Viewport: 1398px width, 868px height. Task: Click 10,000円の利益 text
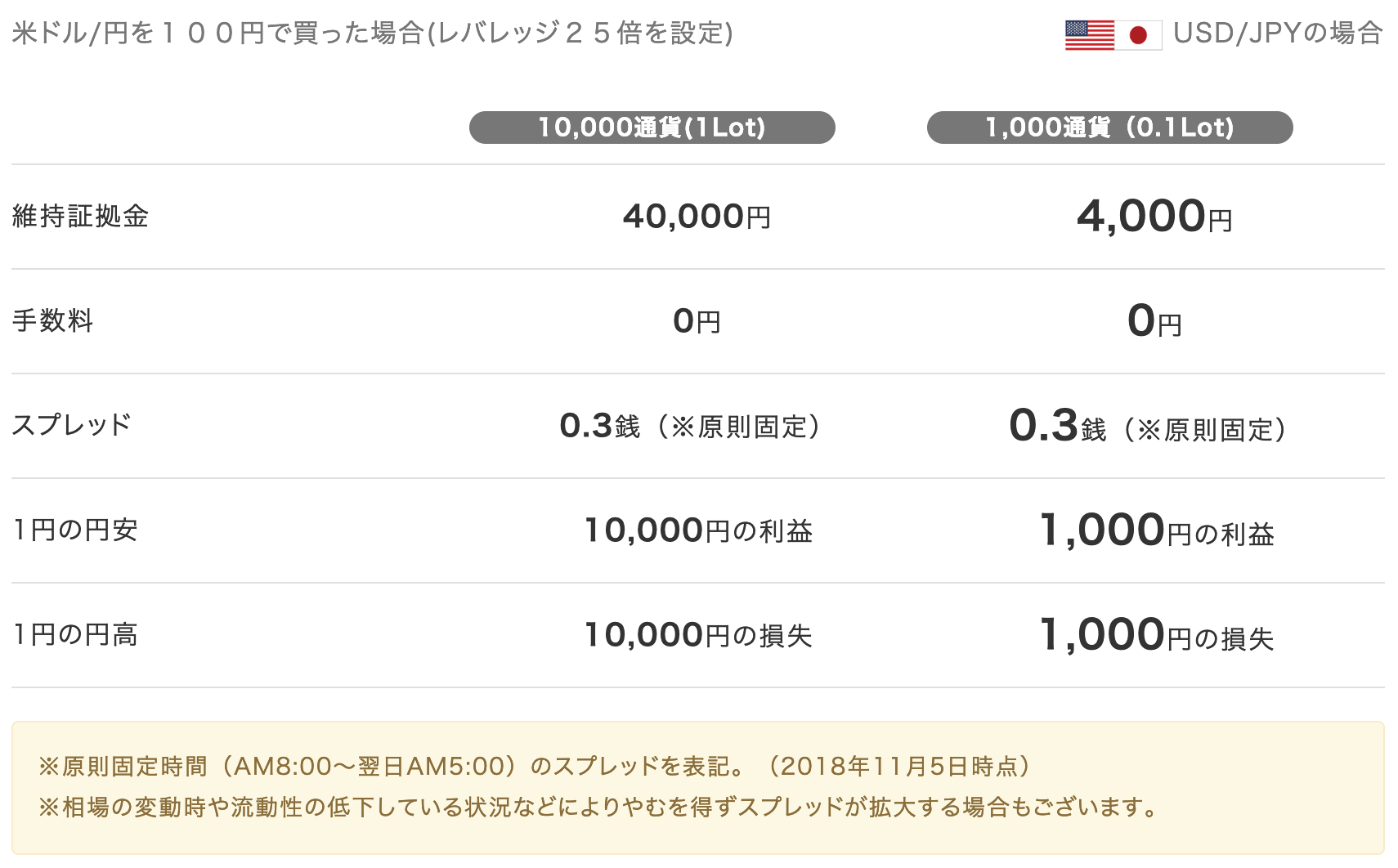pos(698,530)
